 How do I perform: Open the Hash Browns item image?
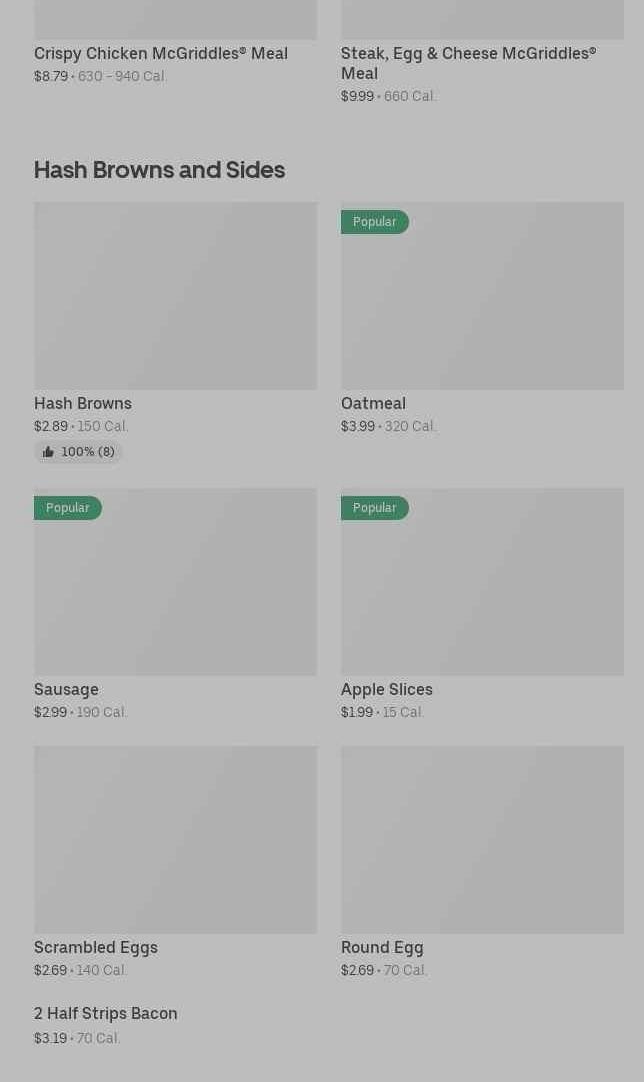pyautogui.click(x=175, y=295)
